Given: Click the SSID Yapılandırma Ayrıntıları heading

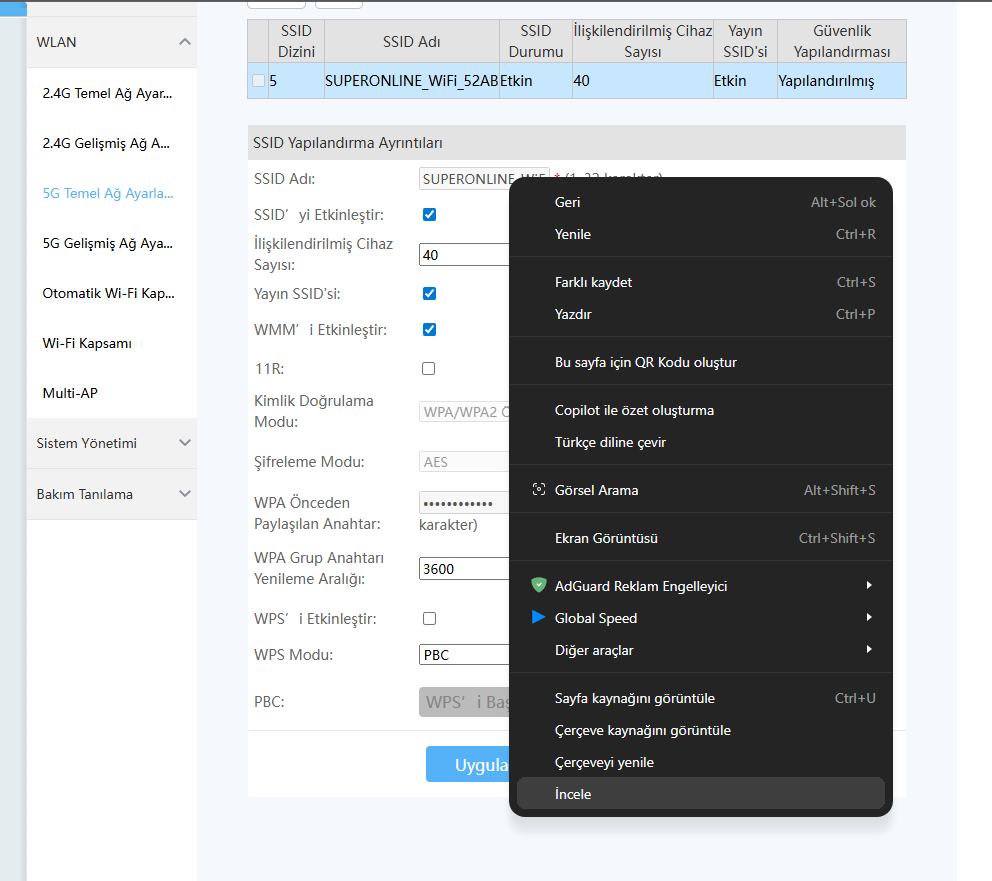Looking at the screenshot, I should (347, 143).
